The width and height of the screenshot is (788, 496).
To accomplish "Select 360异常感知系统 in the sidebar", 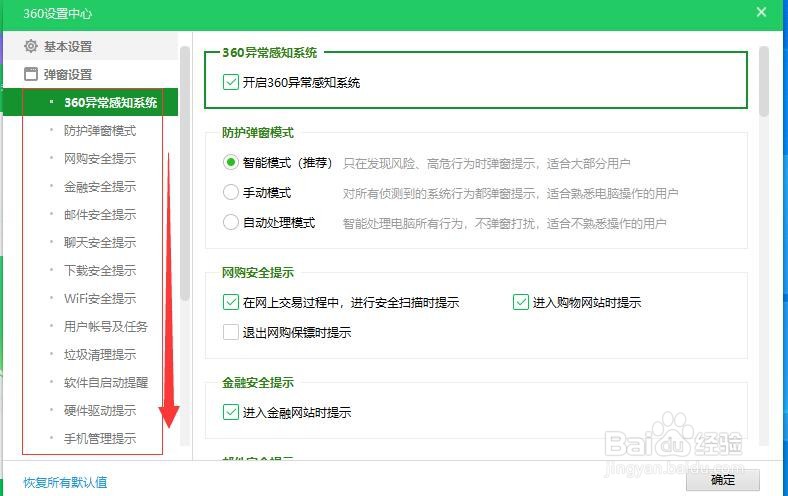I will 90,103.
